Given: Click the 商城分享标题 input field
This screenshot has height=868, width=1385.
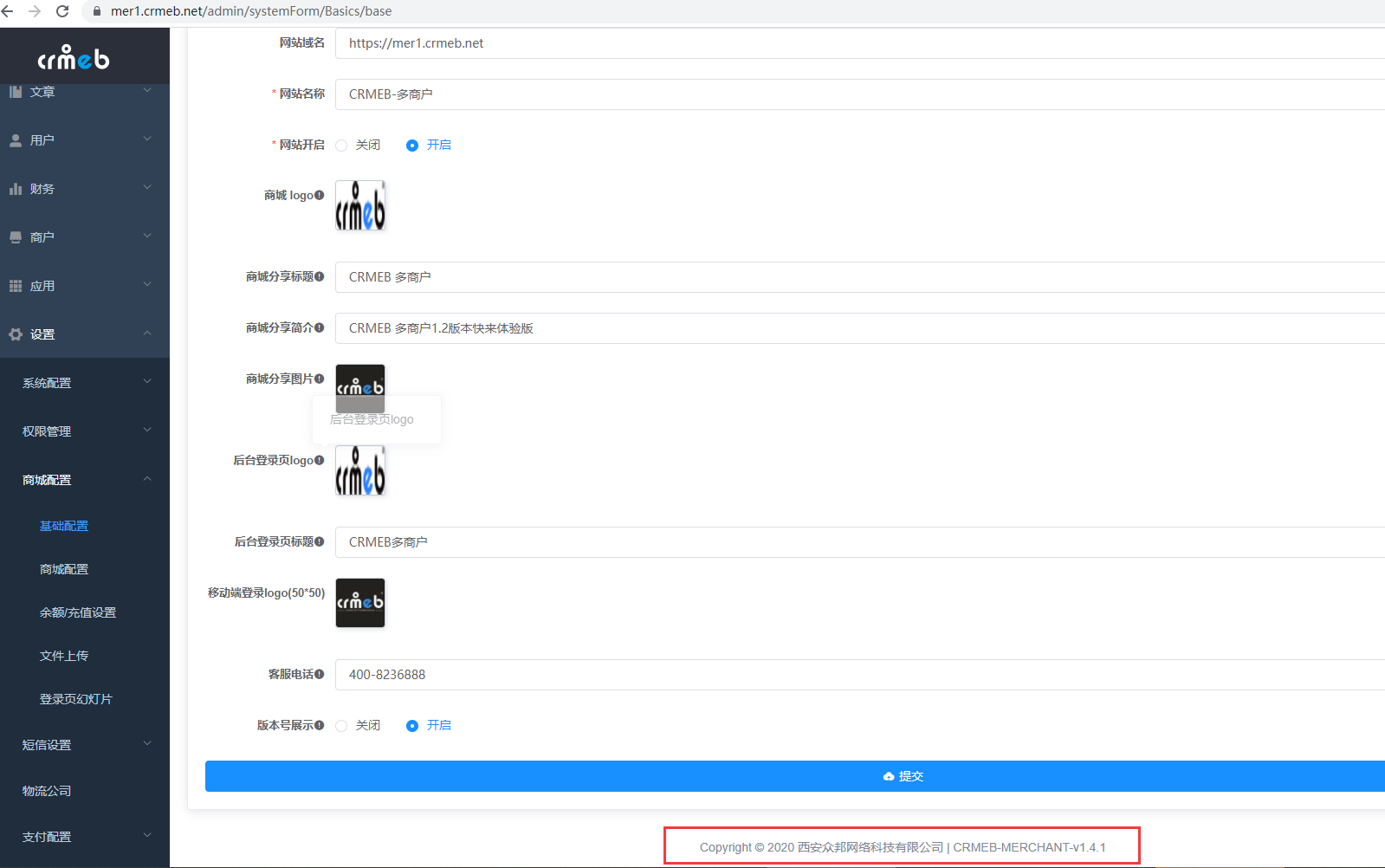Looking at the screenshot, I should coord(860,277).
